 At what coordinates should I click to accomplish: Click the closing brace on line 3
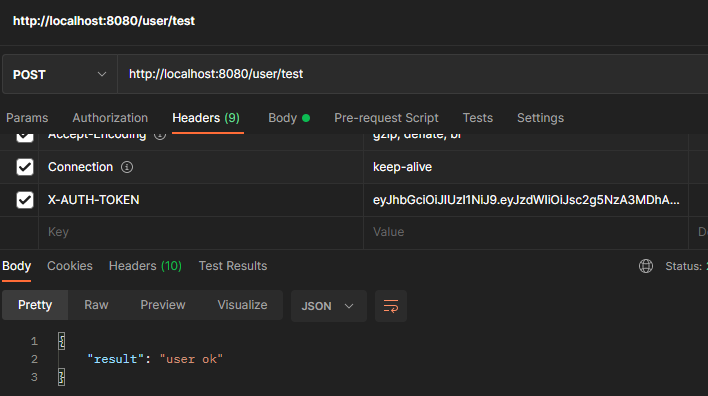(x=62, y=377)
